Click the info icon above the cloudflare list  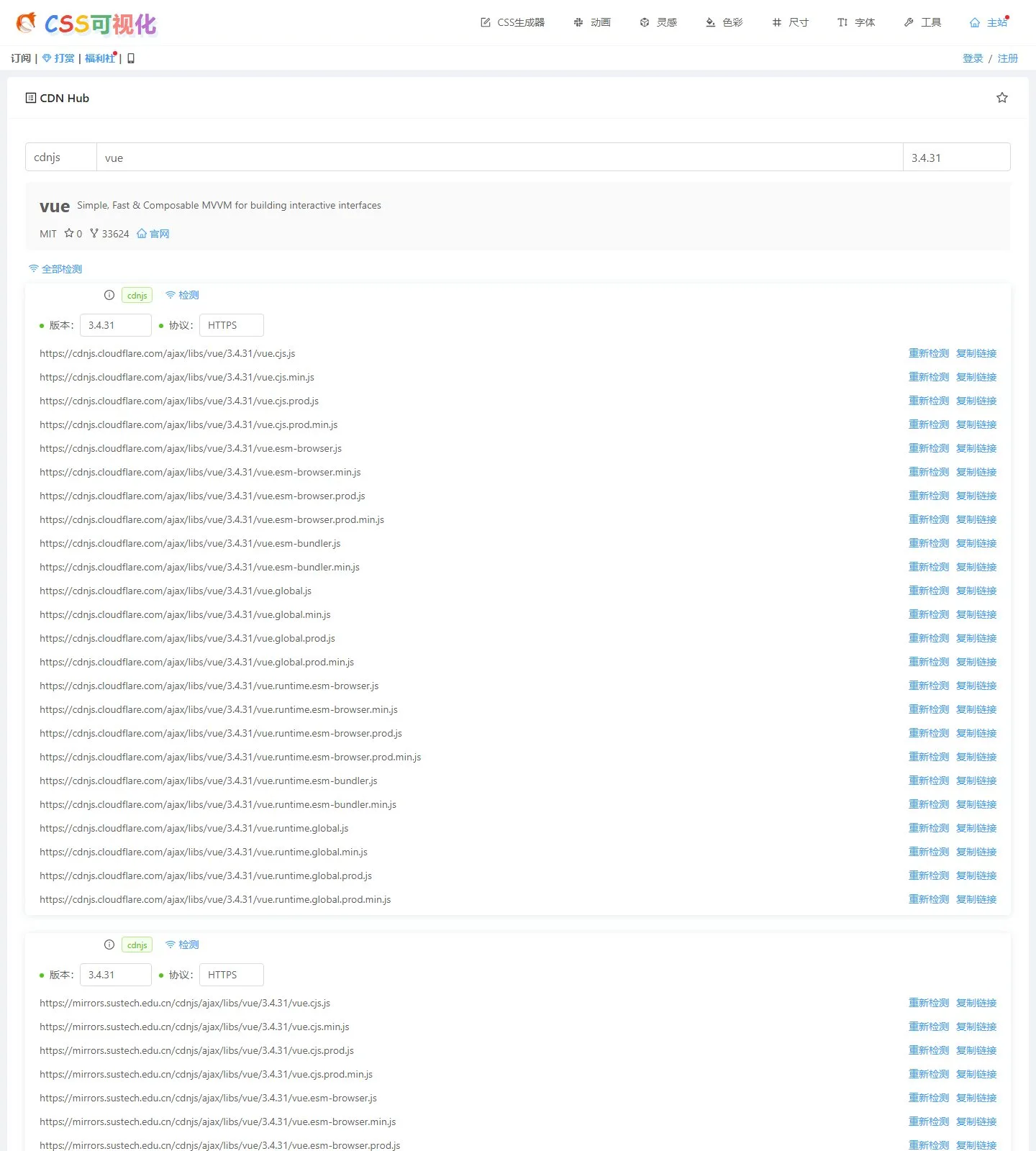tap(109, 295)
